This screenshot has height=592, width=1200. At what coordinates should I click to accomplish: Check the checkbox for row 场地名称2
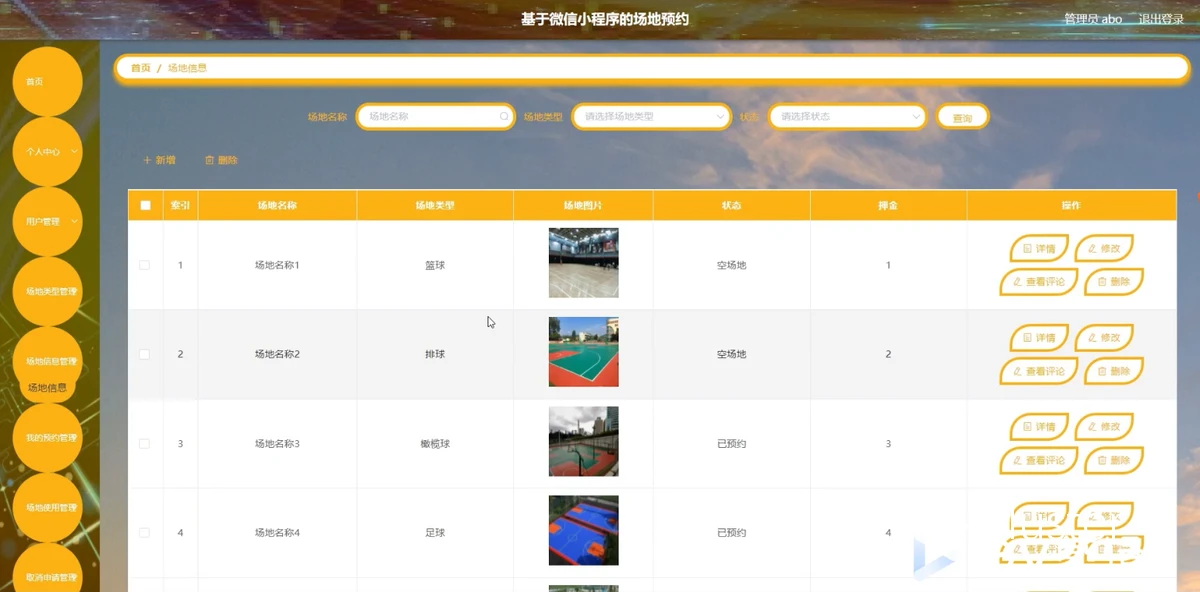coord(145,354)
